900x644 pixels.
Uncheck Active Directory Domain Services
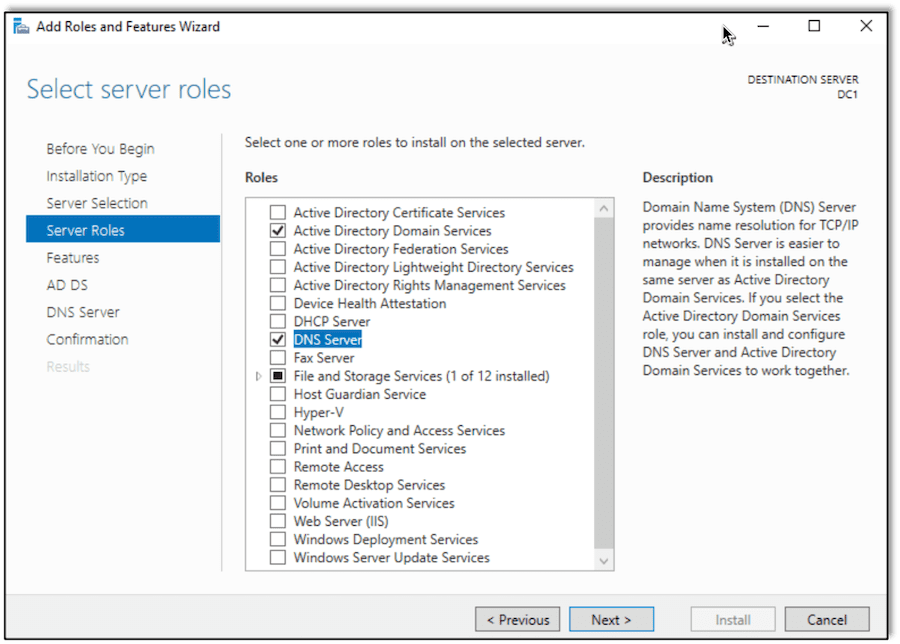tap(277, 230)
